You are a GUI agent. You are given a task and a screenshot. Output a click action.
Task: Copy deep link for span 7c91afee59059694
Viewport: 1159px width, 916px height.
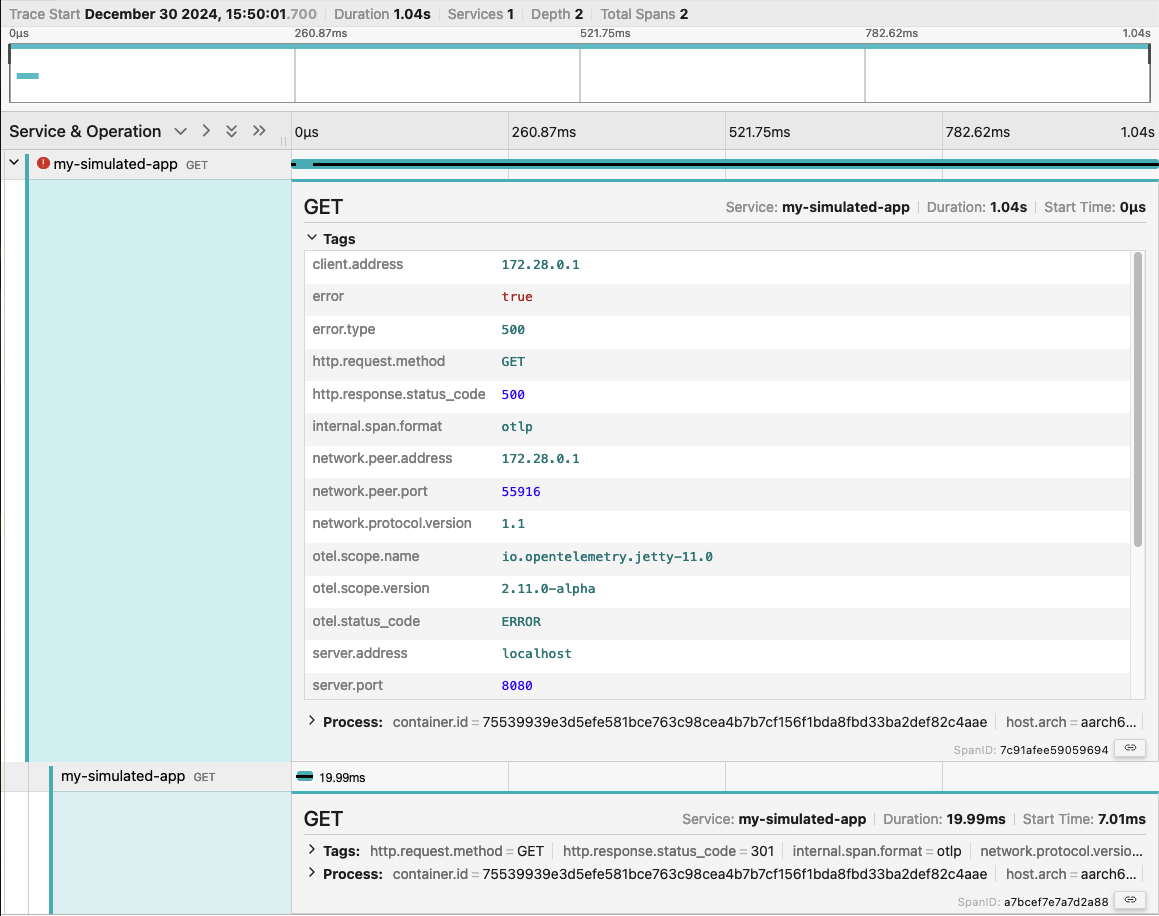1130,748
